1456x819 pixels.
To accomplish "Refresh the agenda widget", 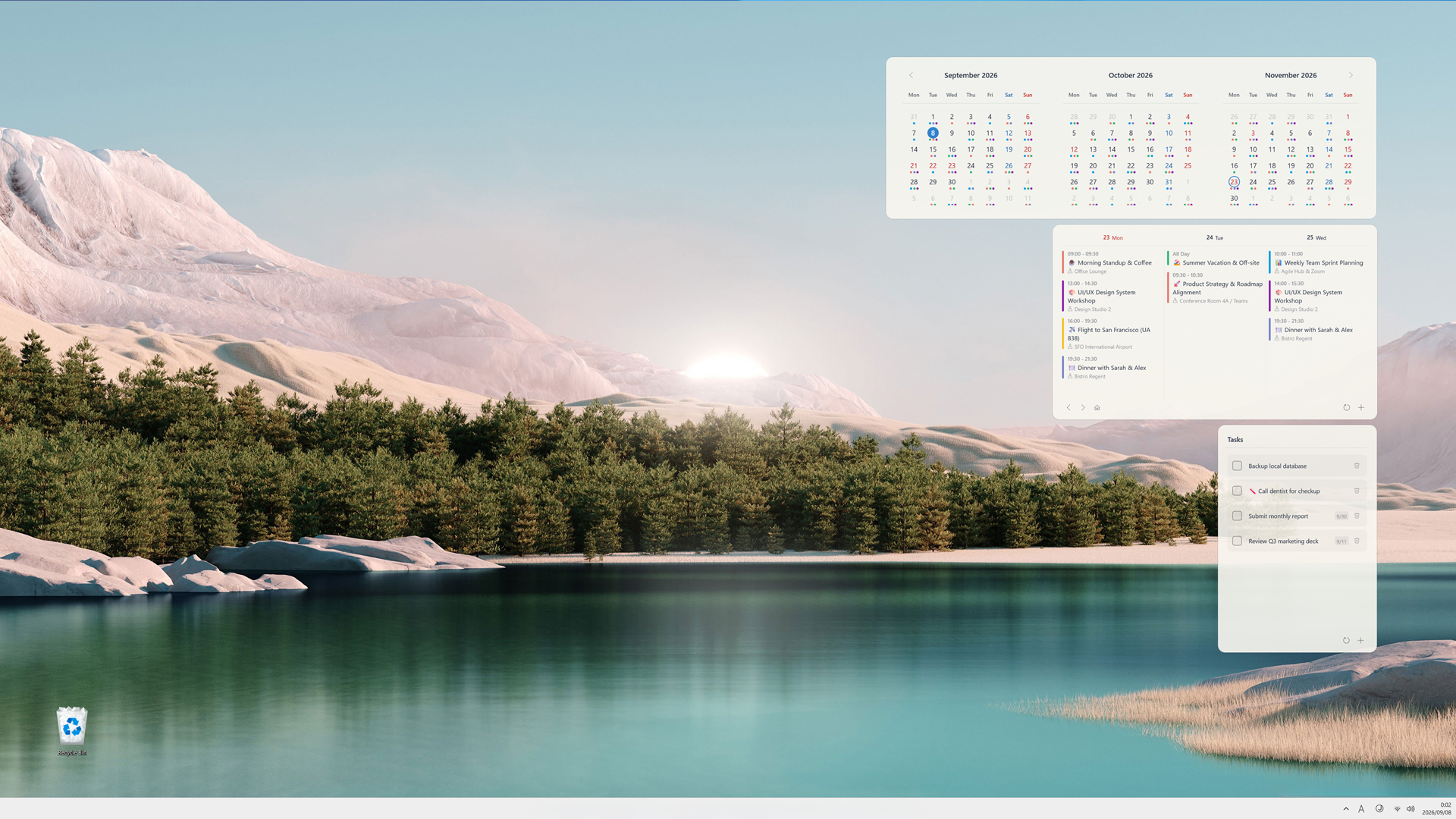I will point(1347,408).
